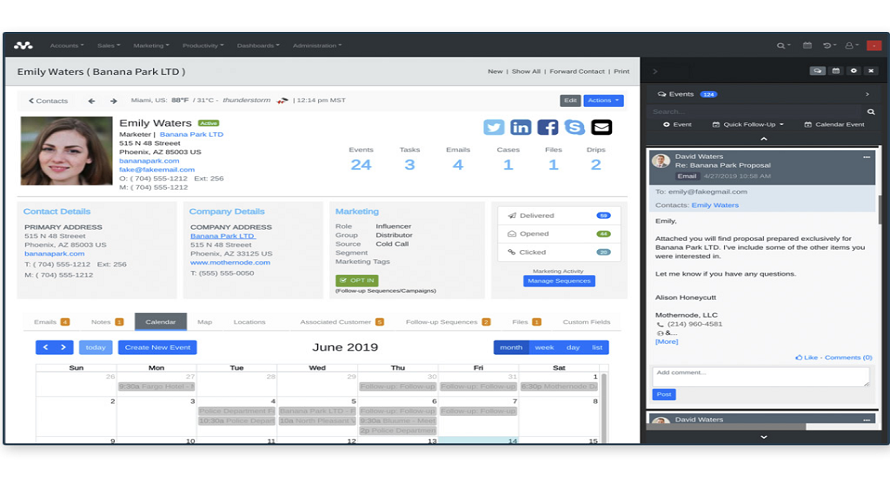This screenshot has height=500, width=890.
Task: Go to next month in calendar
Action: pos(64,347)
